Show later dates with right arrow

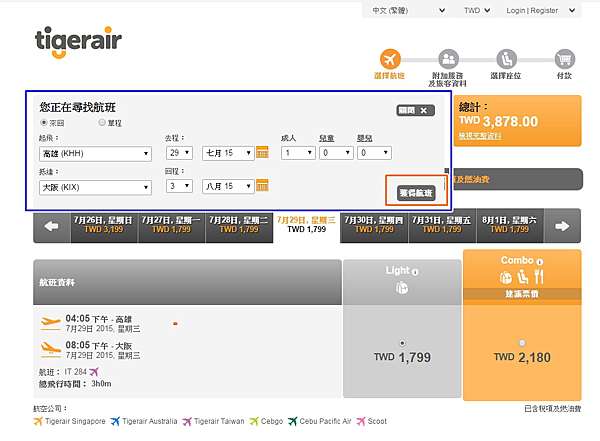pos(562,226)
